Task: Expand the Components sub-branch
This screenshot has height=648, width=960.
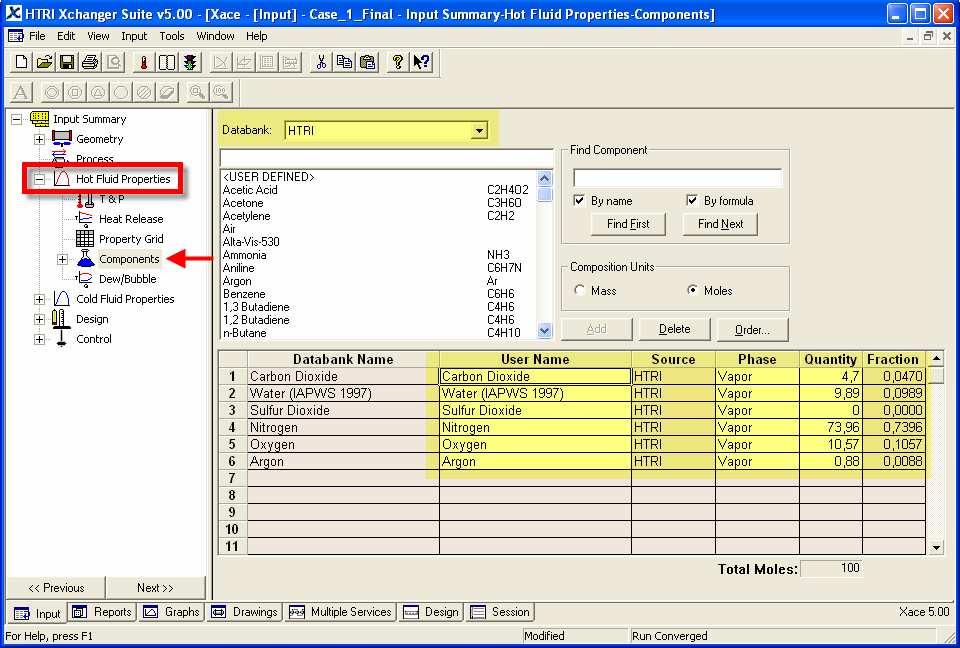Action: pyautogui.click(x=62, y=259)
